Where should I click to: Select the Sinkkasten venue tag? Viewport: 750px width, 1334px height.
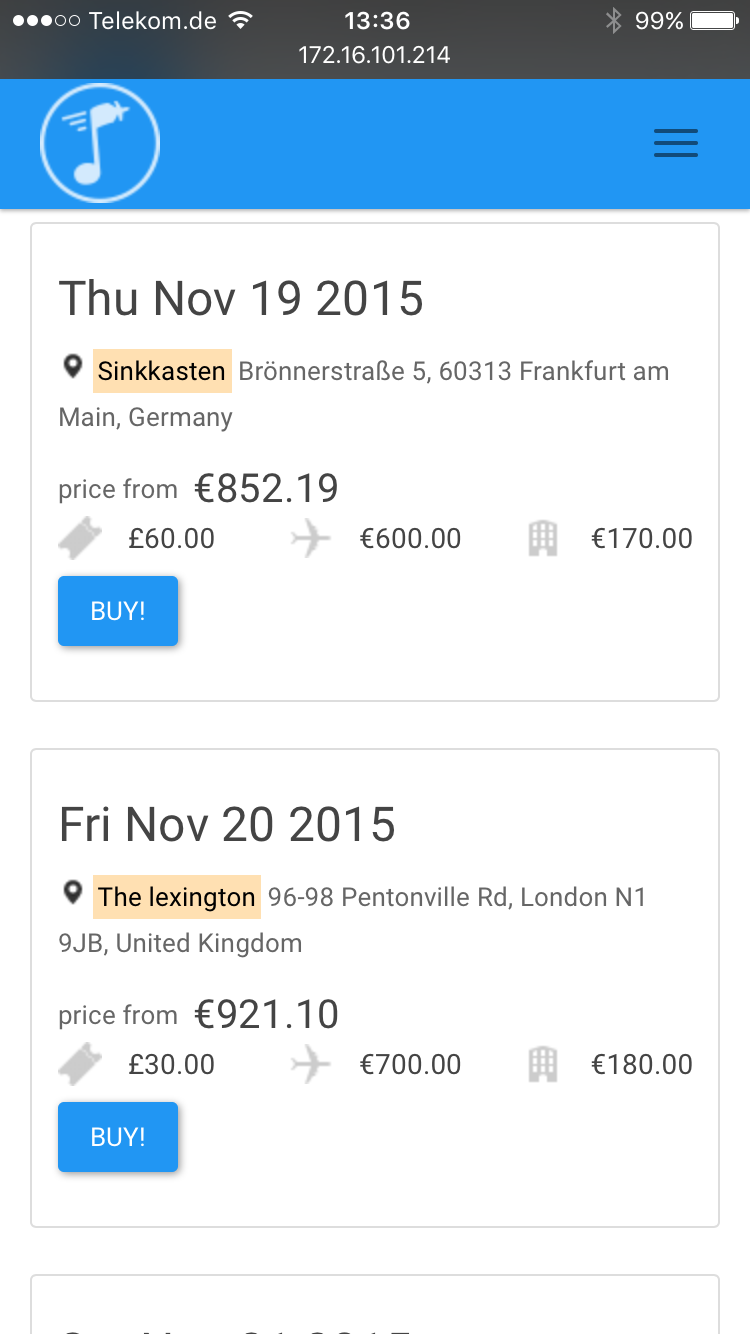point(162,371)
